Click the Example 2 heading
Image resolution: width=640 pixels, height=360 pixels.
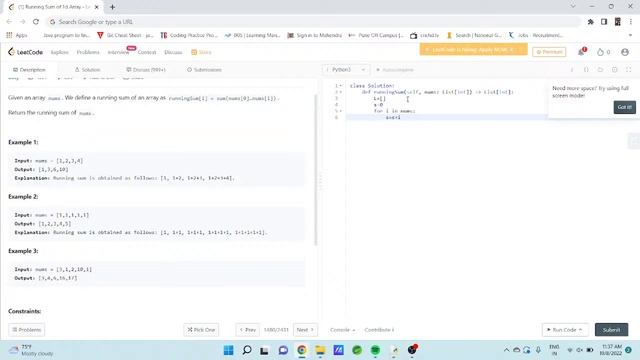tap(23, 196)
